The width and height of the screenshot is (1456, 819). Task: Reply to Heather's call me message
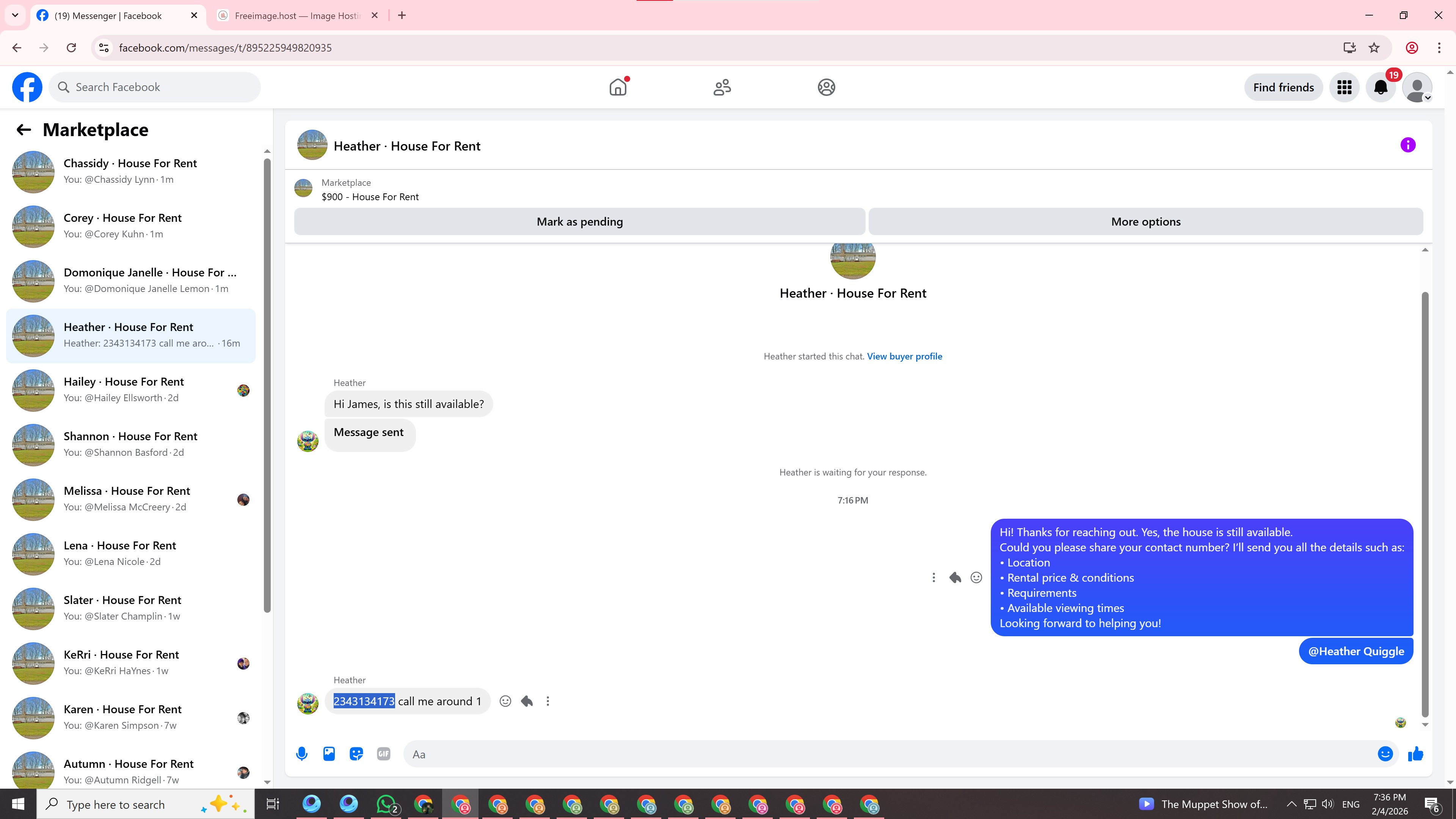pyautogui.click(x=527, y=701)
